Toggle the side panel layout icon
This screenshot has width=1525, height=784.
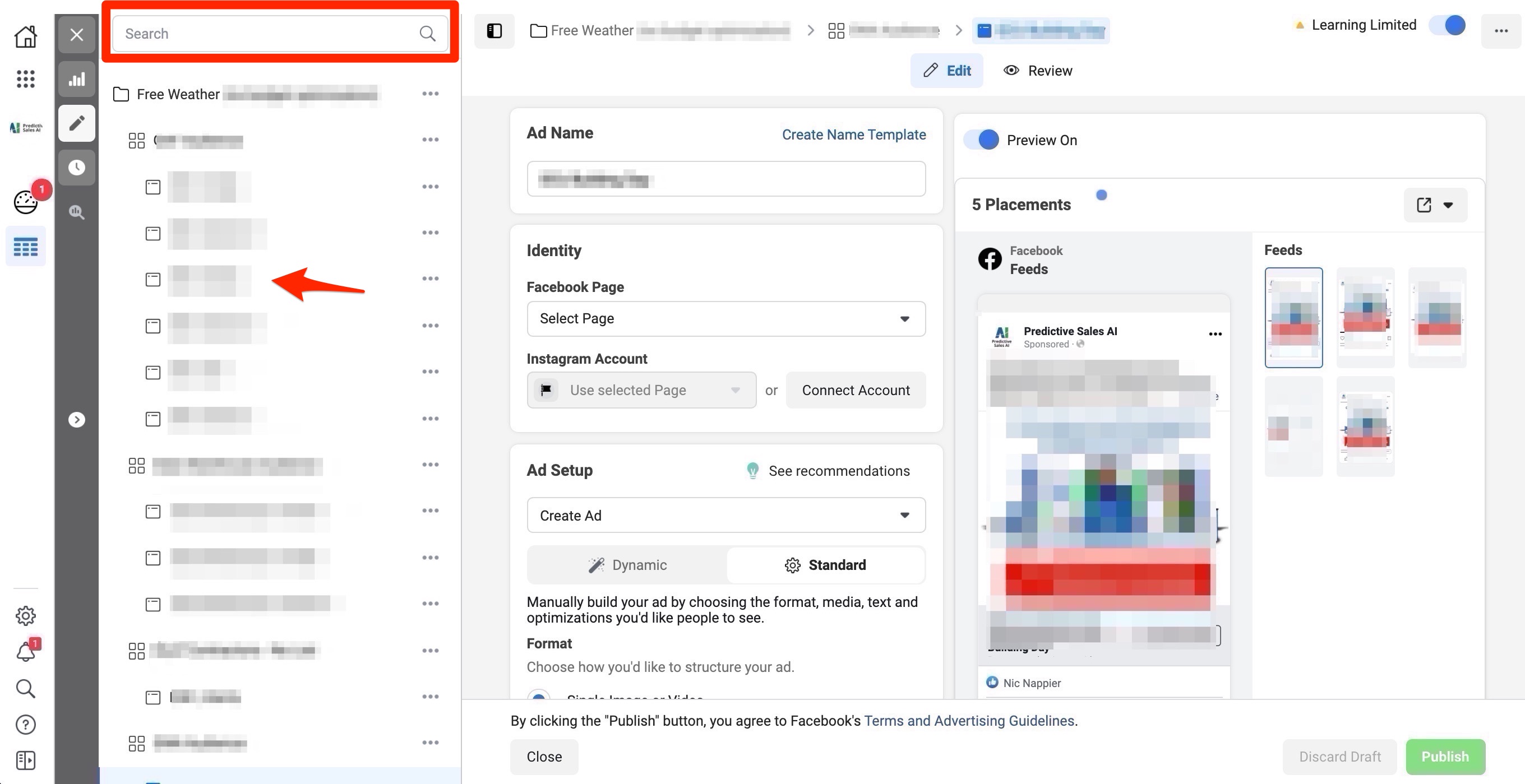point(494,31)
